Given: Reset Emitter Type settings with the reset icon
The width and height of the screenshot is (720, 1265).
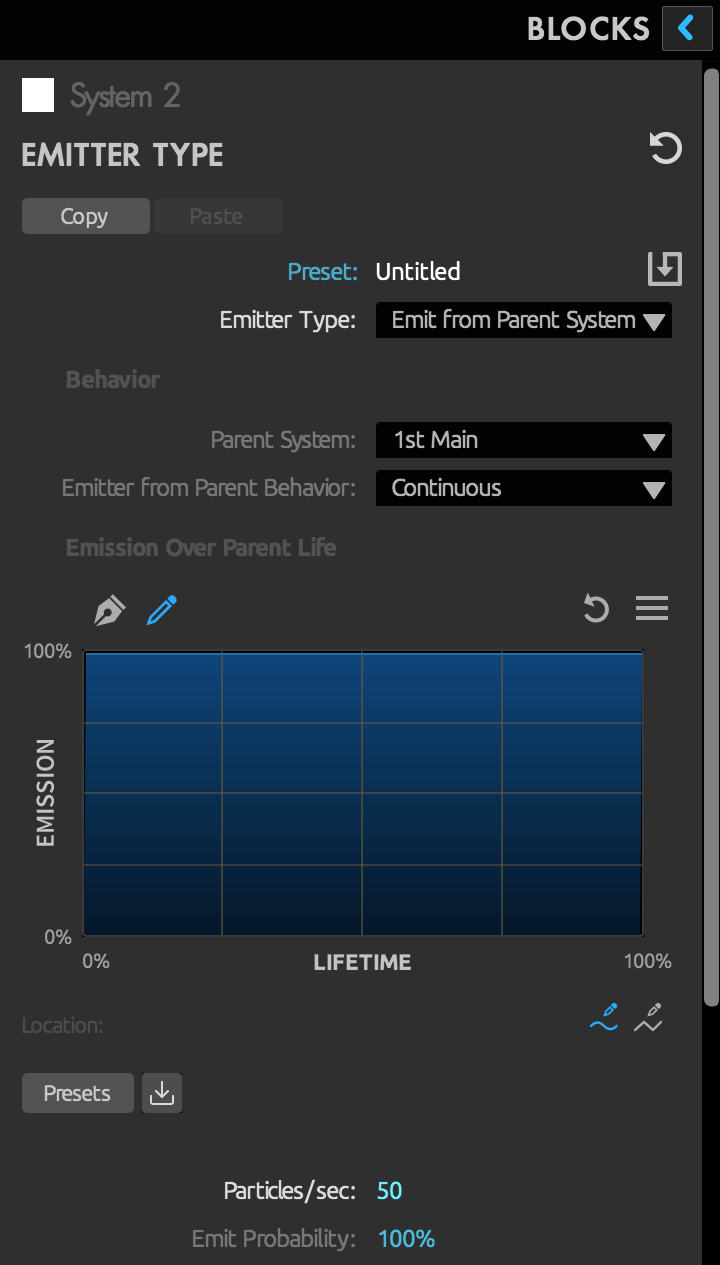Looking at the screenshot, I should coord(665,149).
